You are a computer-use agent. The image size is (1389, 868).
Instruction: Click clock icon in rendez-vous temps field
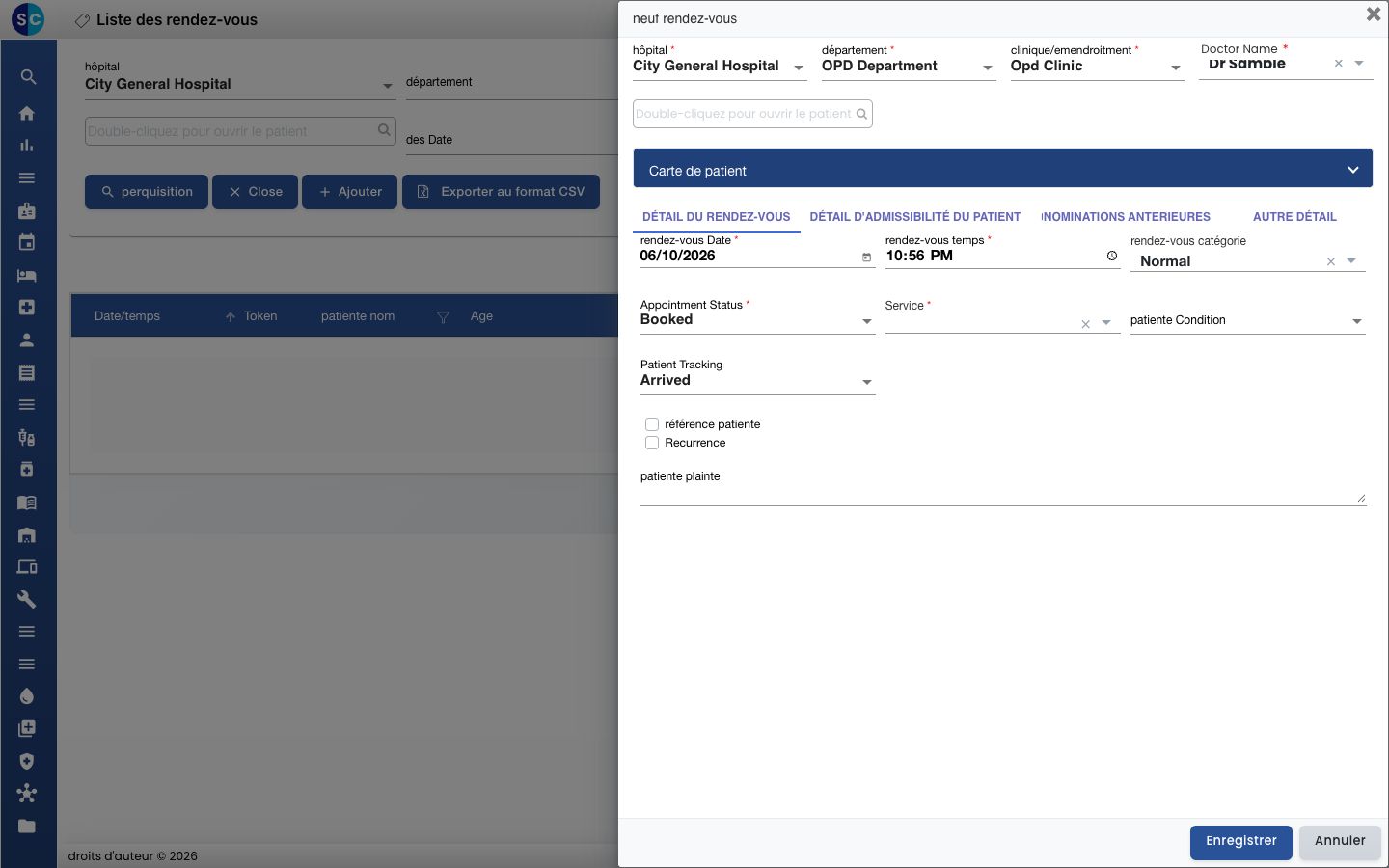(x=1112, y=256)
